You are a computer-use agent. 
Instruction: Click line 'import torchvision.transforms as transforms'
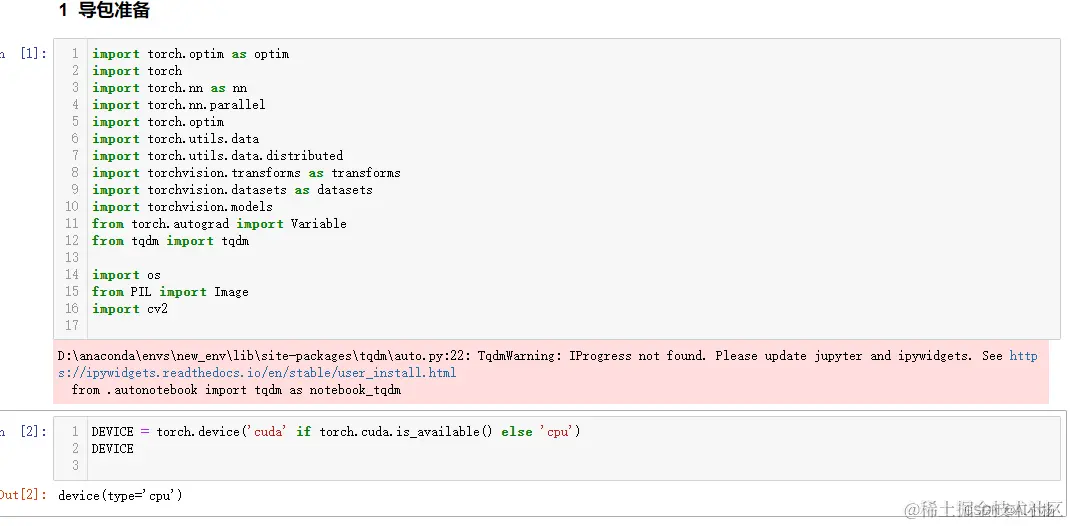pyautogui.click(x=246, y=173)
